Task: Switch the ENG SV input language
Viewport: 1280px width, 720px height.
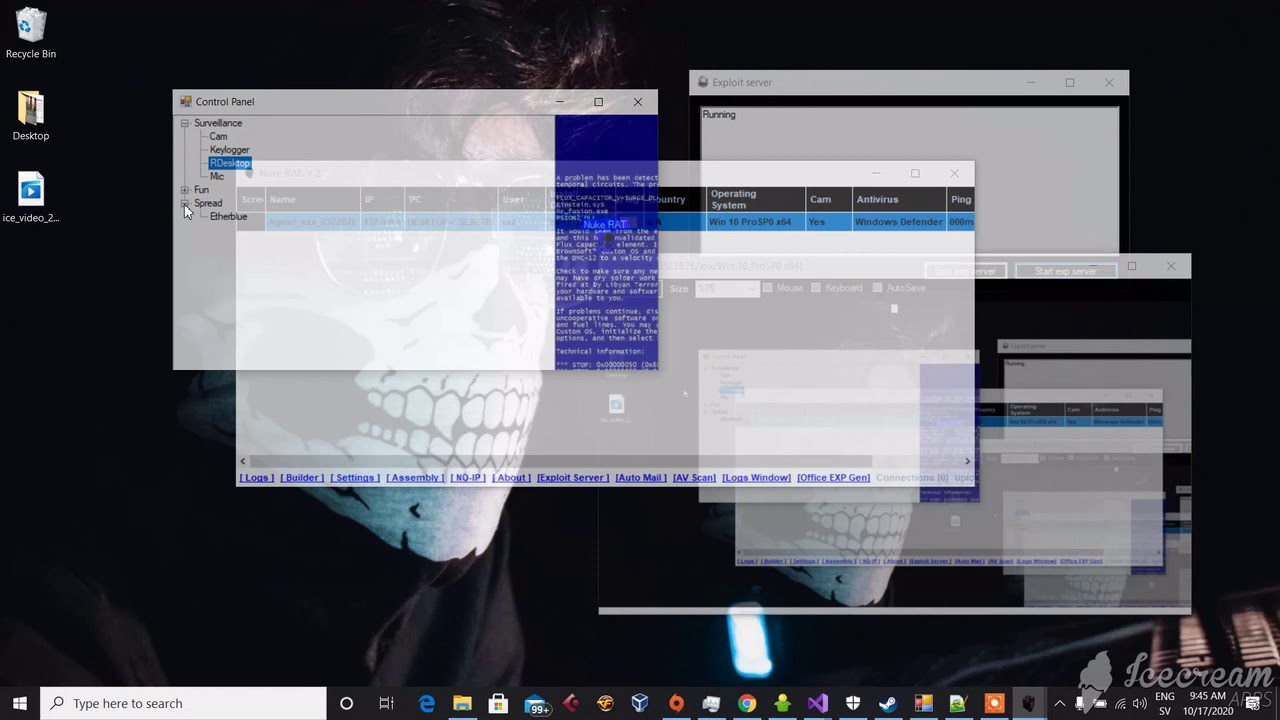Action: tap(1165, 703)
